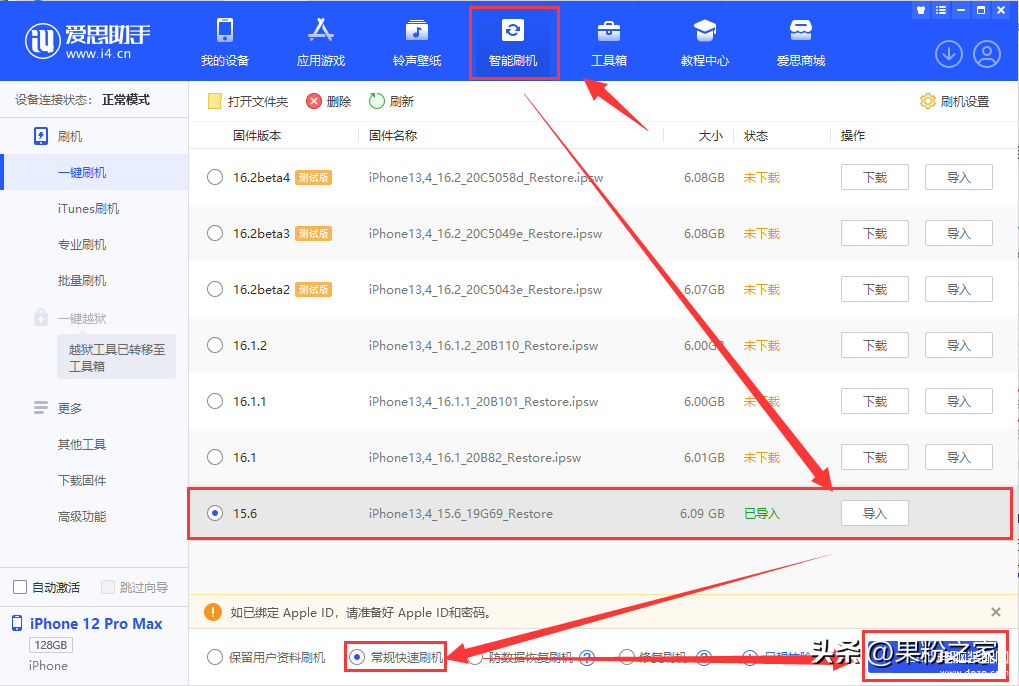The height and width of the screenshot is (686, 1019).
Task: Select the 16.1.2 firmware radio button
Action: 215,345
